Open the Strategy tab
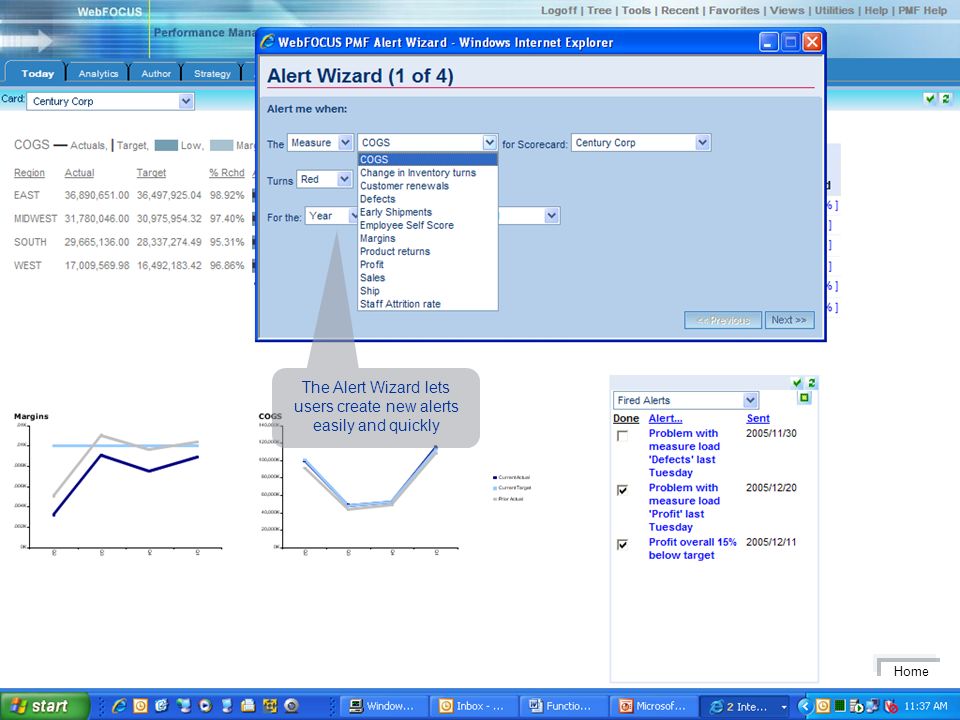 click(212, 73)
